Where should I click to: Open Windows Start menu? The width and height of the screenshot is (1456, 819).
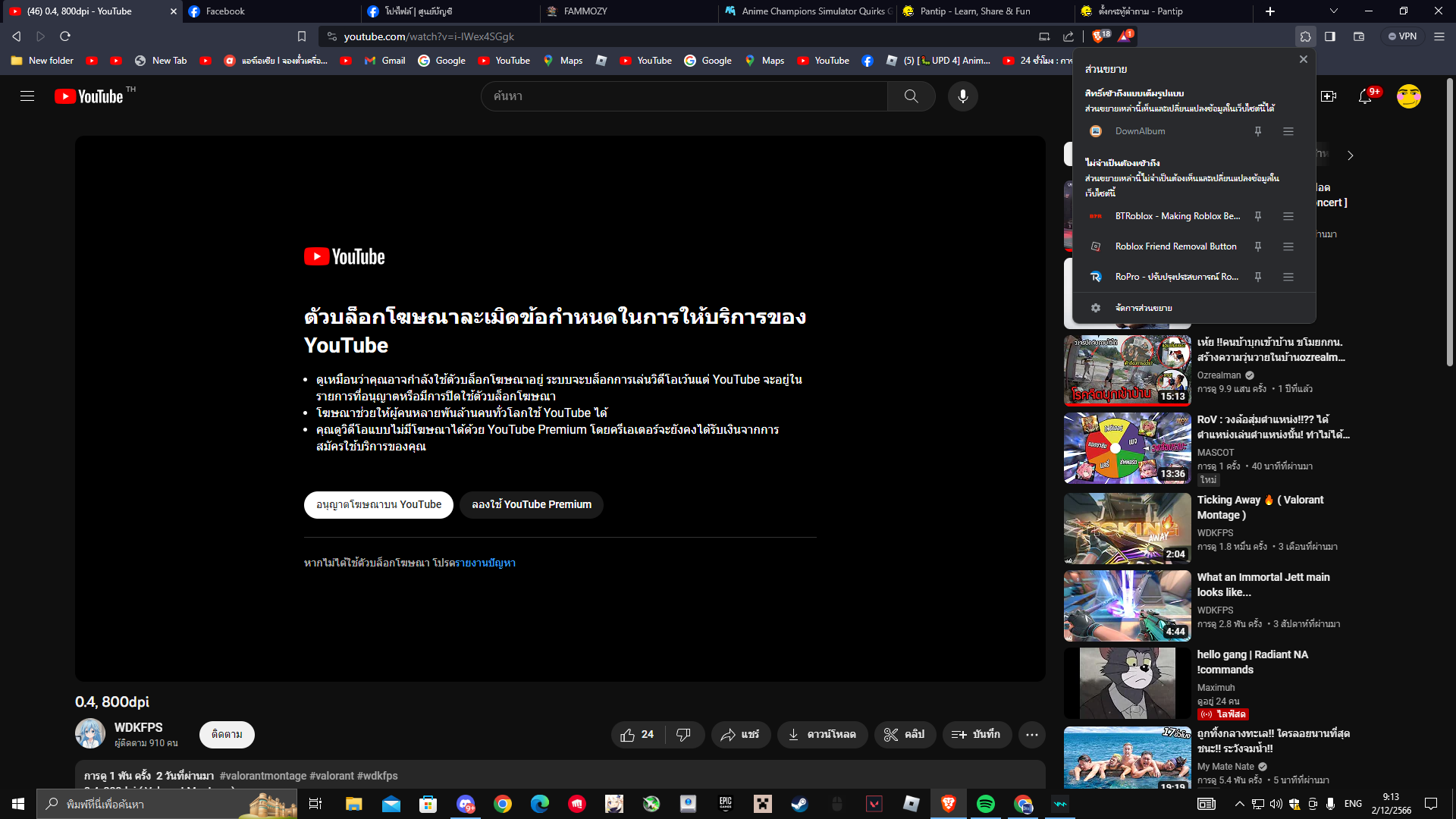point(18,804)
